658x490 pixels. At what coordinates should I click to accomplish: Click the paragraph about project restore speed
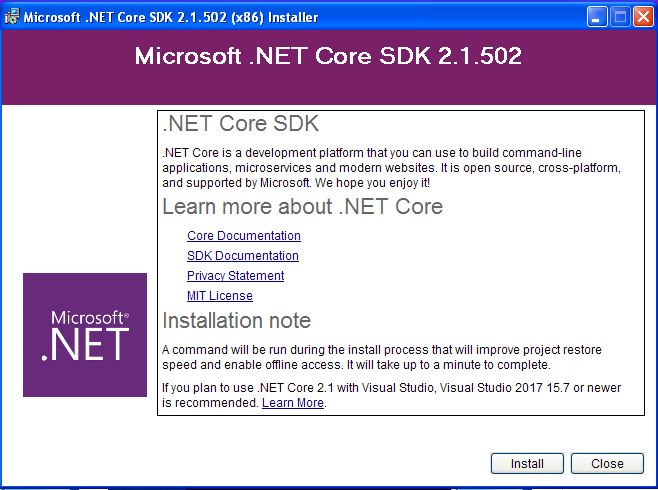384,357
